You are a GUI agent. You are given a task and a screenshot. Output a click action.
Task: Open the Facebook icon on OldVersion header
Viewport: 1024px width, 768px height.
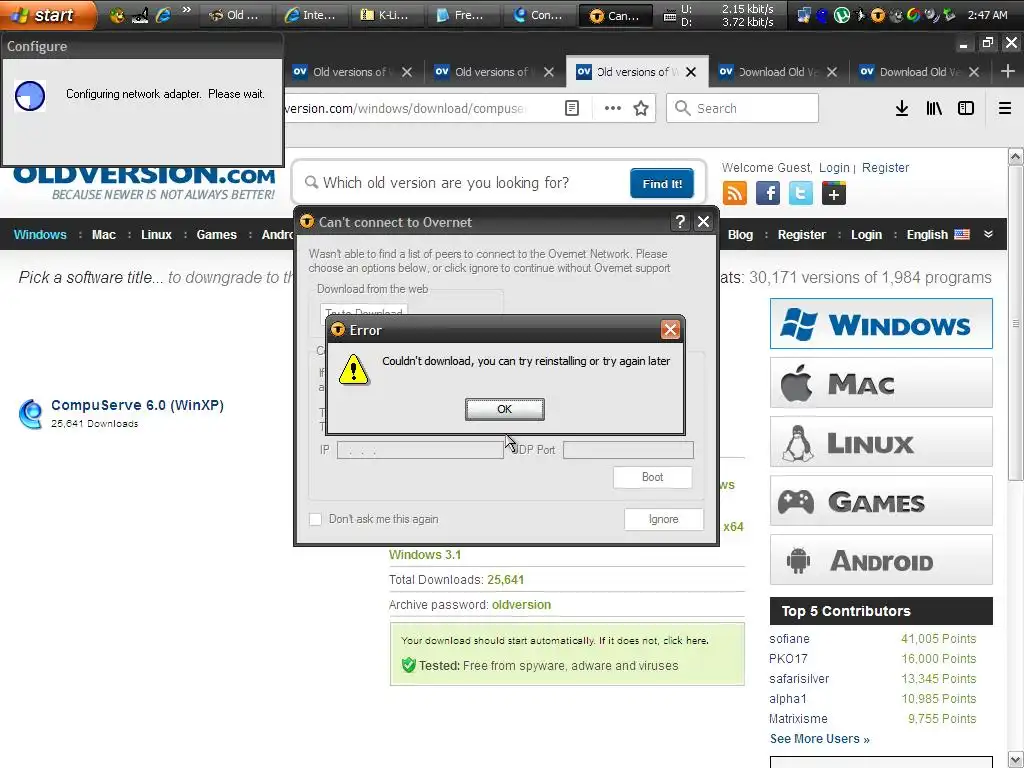click(768, 193)
